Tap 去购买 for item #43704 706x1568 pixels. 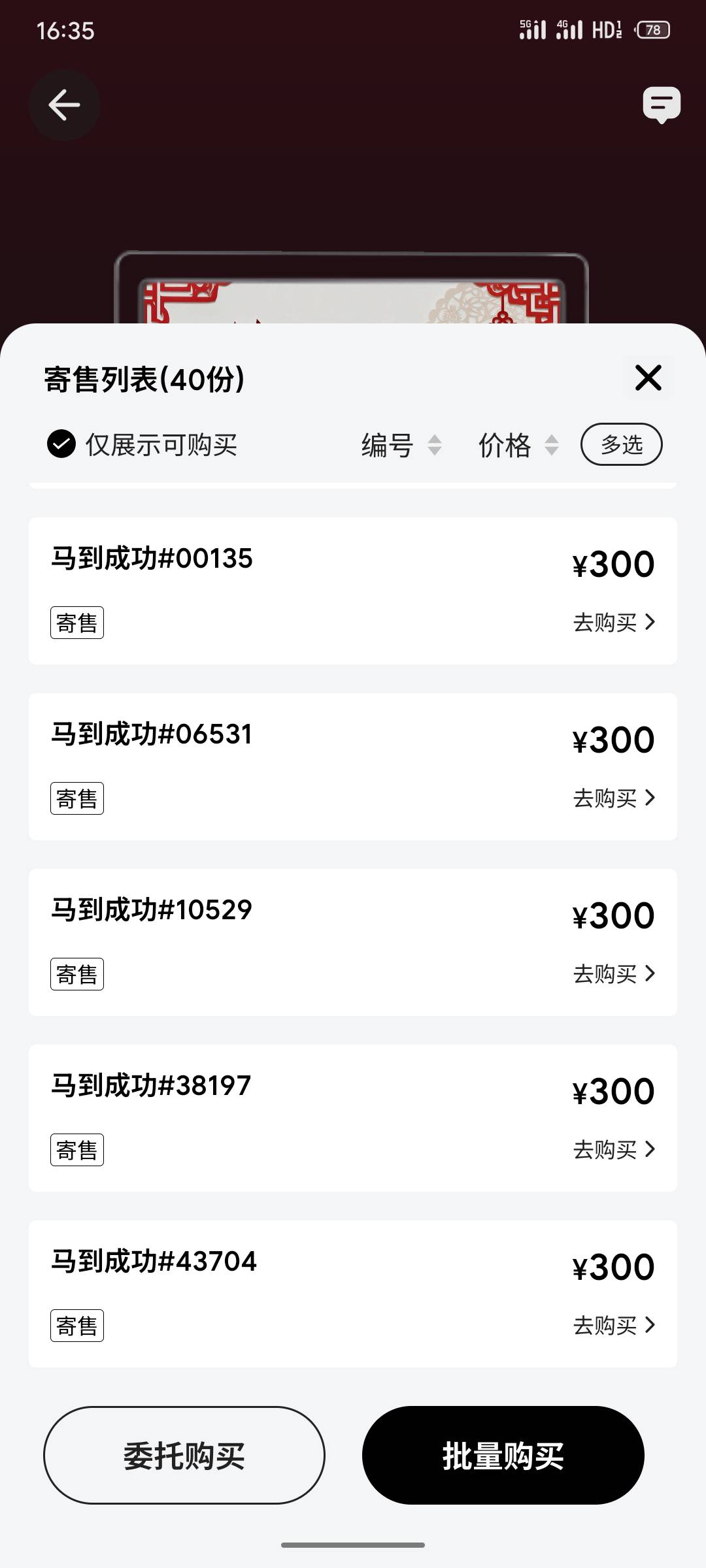(613, 1326)
